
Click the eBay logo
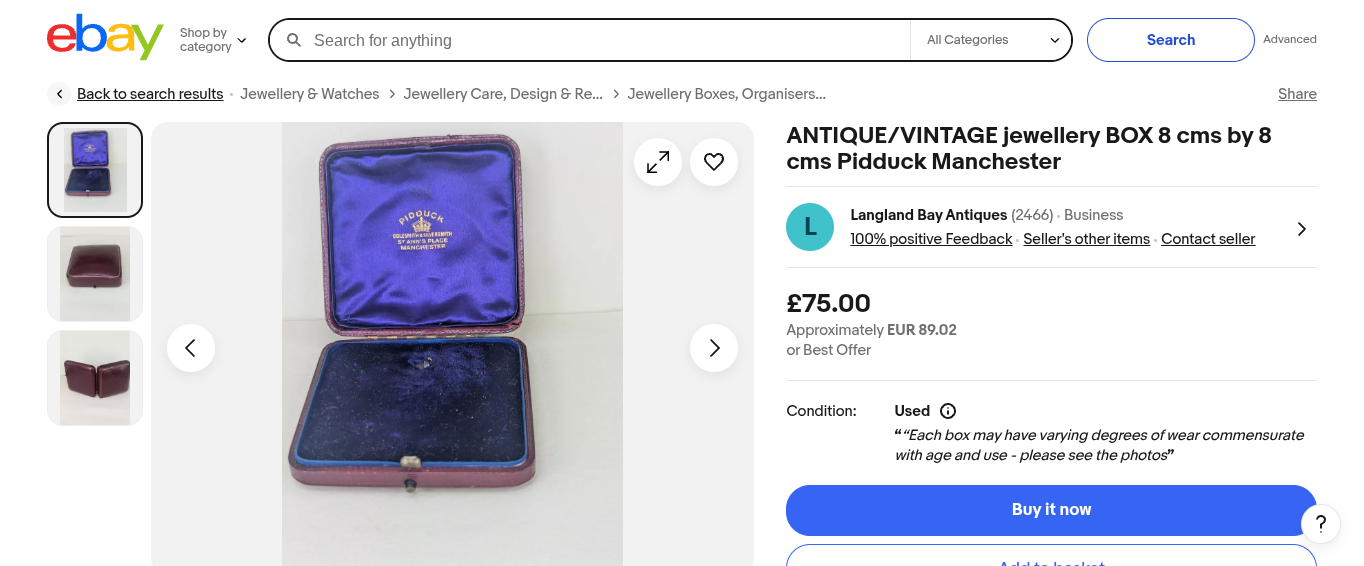pyautogui.click(x=105, y=38)
